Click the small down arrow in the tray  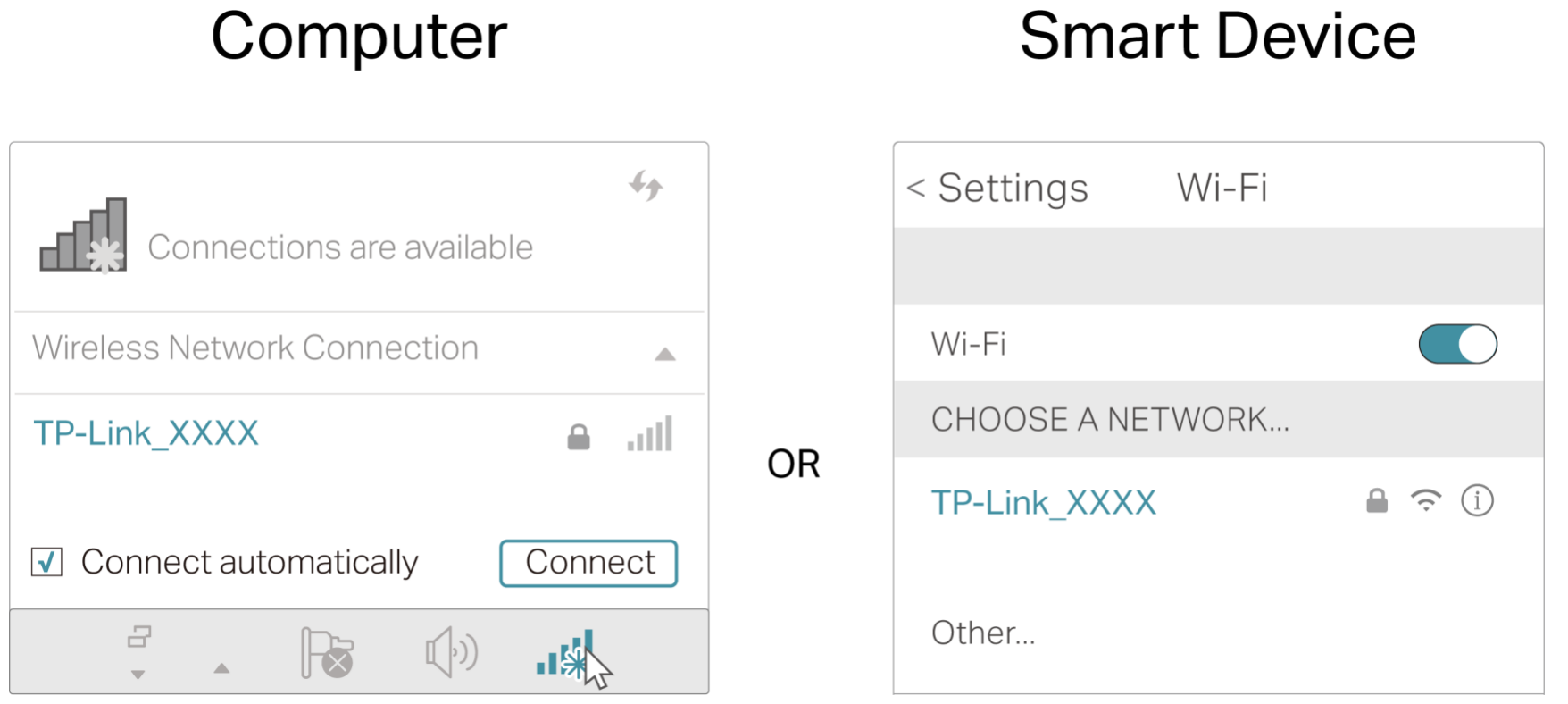(138, 675)
